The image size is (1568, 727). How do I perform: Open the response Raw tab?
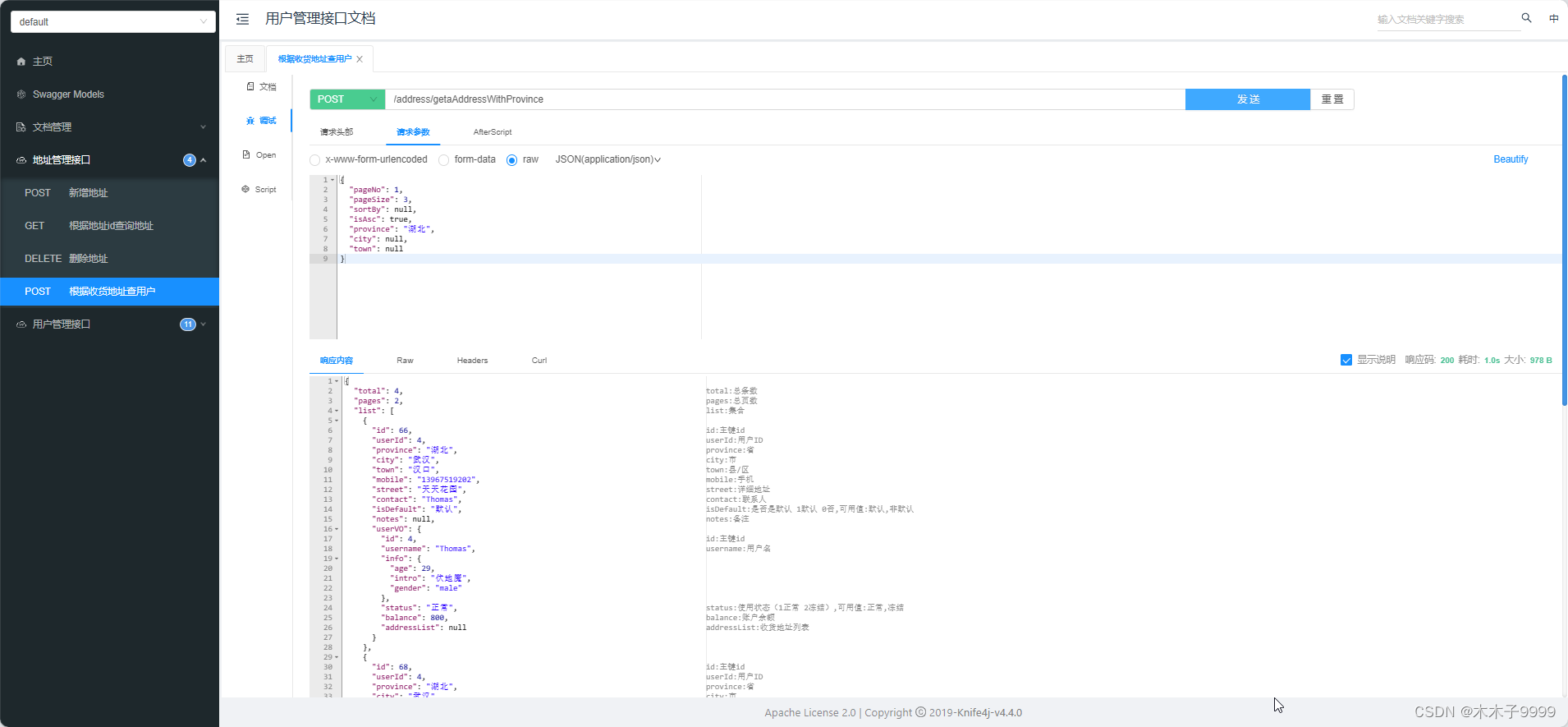405,361
